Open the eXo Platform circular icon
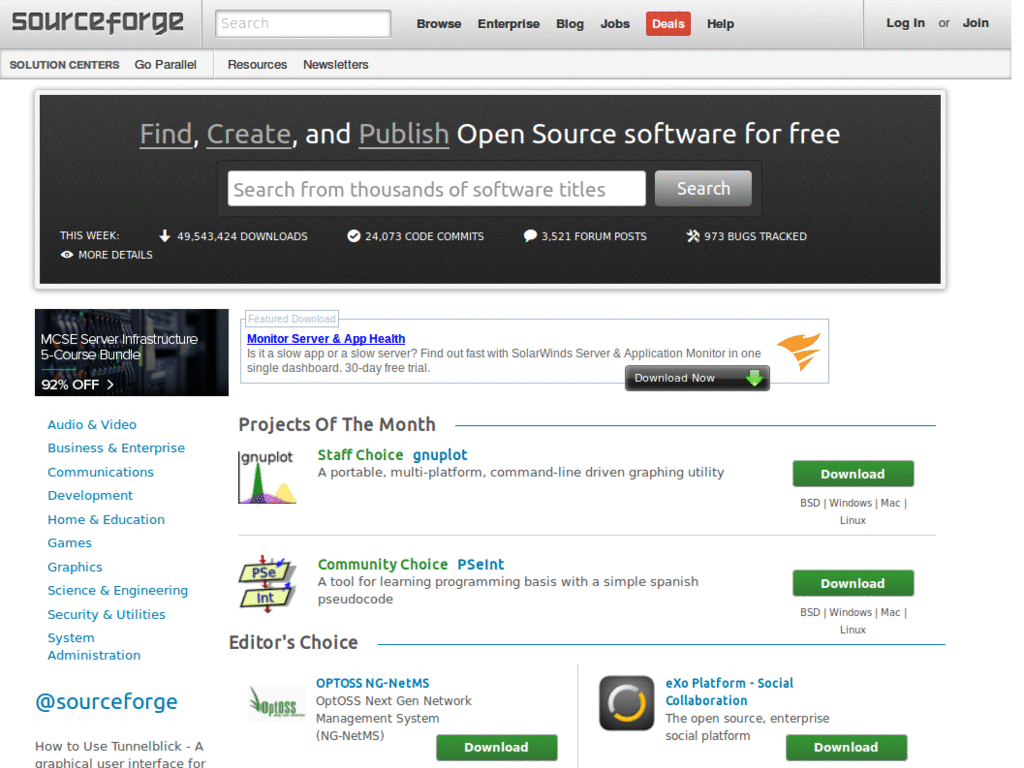This screenshot has width=1024, height=768. coord(626,703)
